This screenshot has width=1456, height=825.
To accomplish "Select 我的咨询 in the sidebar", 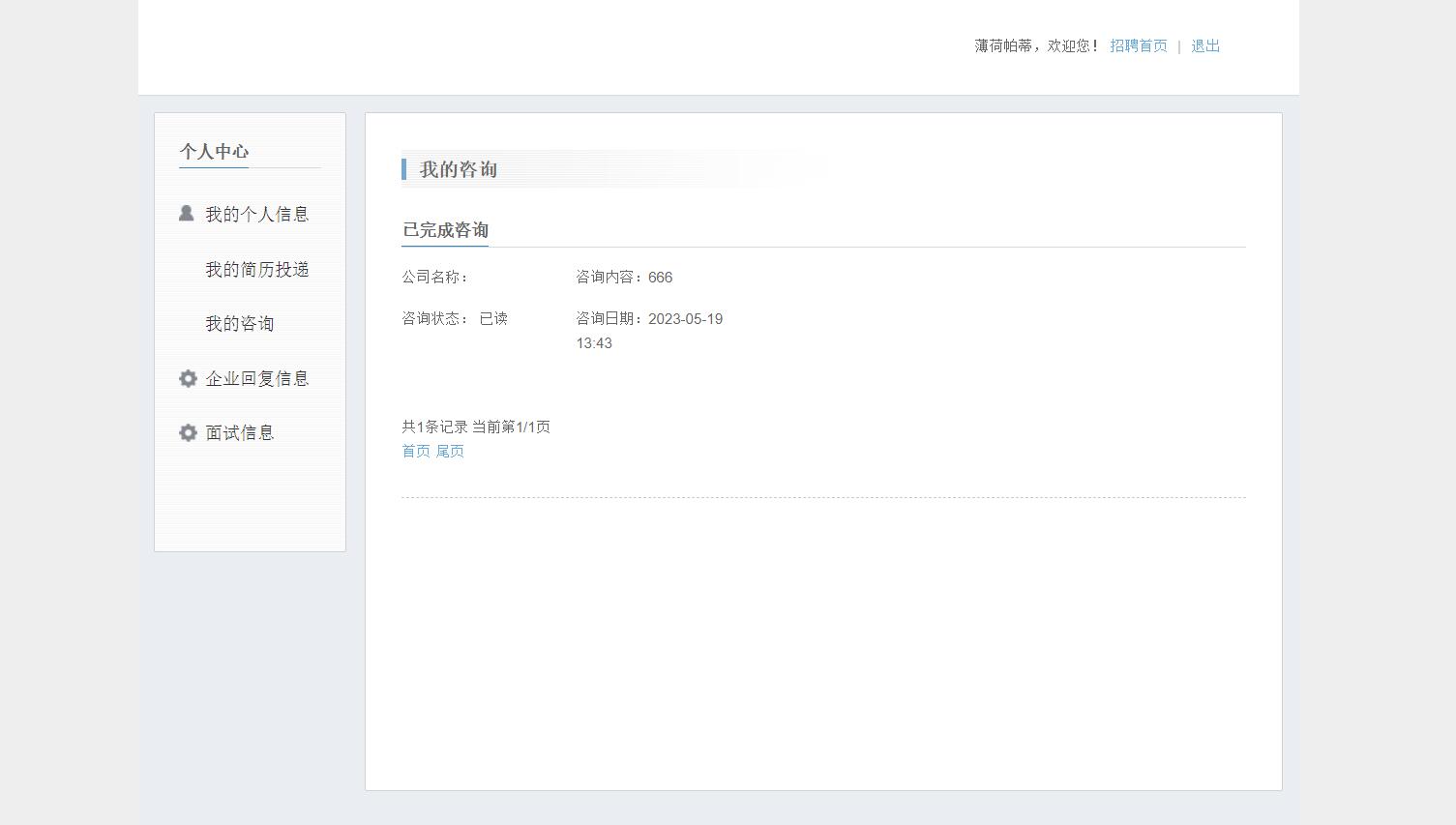I will (239, 324).
